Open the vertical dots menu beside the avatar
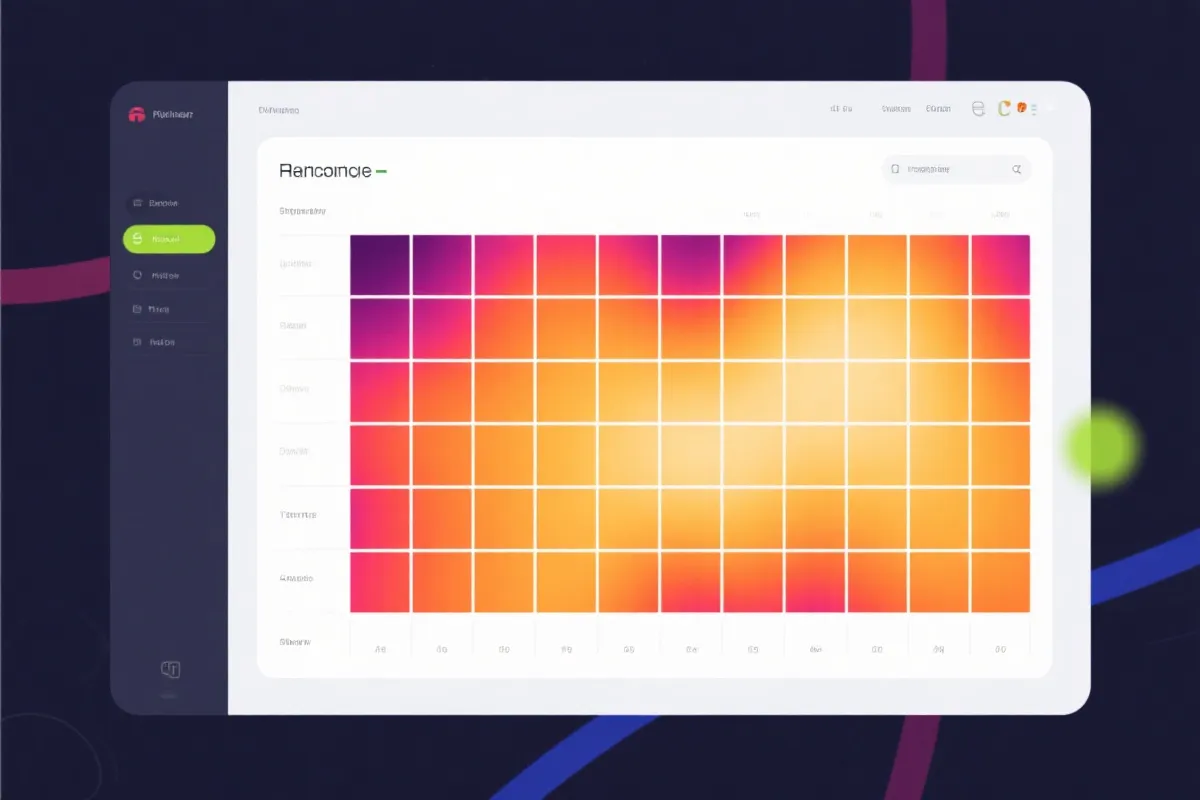This screenshot has height=800, width=1200. [x=1036, y=109]
